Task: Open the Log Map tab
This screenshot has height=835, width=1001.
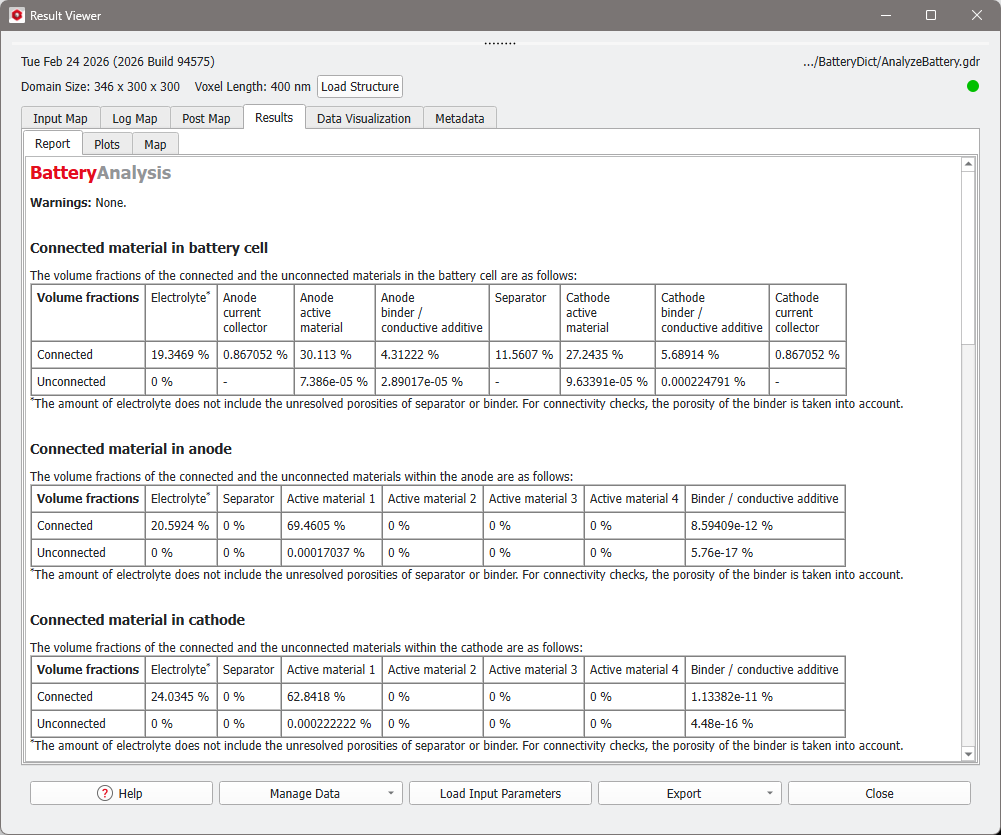Action: coord(135,118)
